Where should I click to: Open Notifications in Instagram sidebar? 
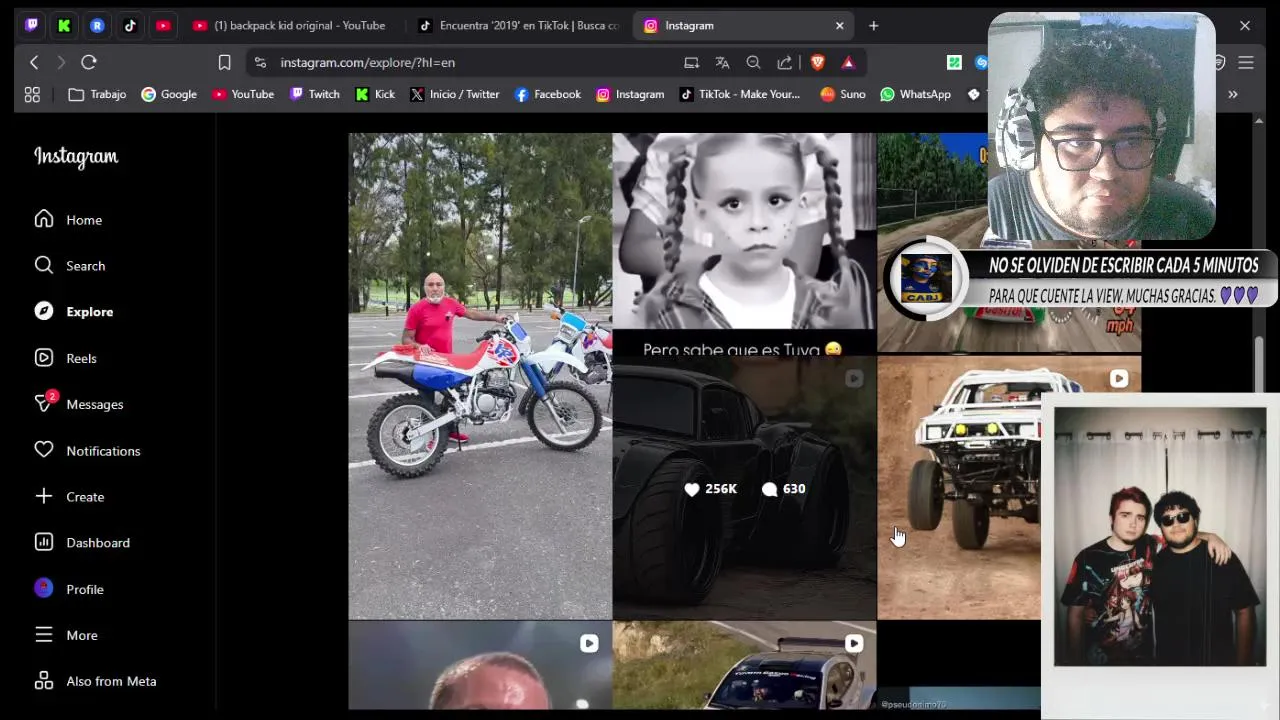[86, 450]
